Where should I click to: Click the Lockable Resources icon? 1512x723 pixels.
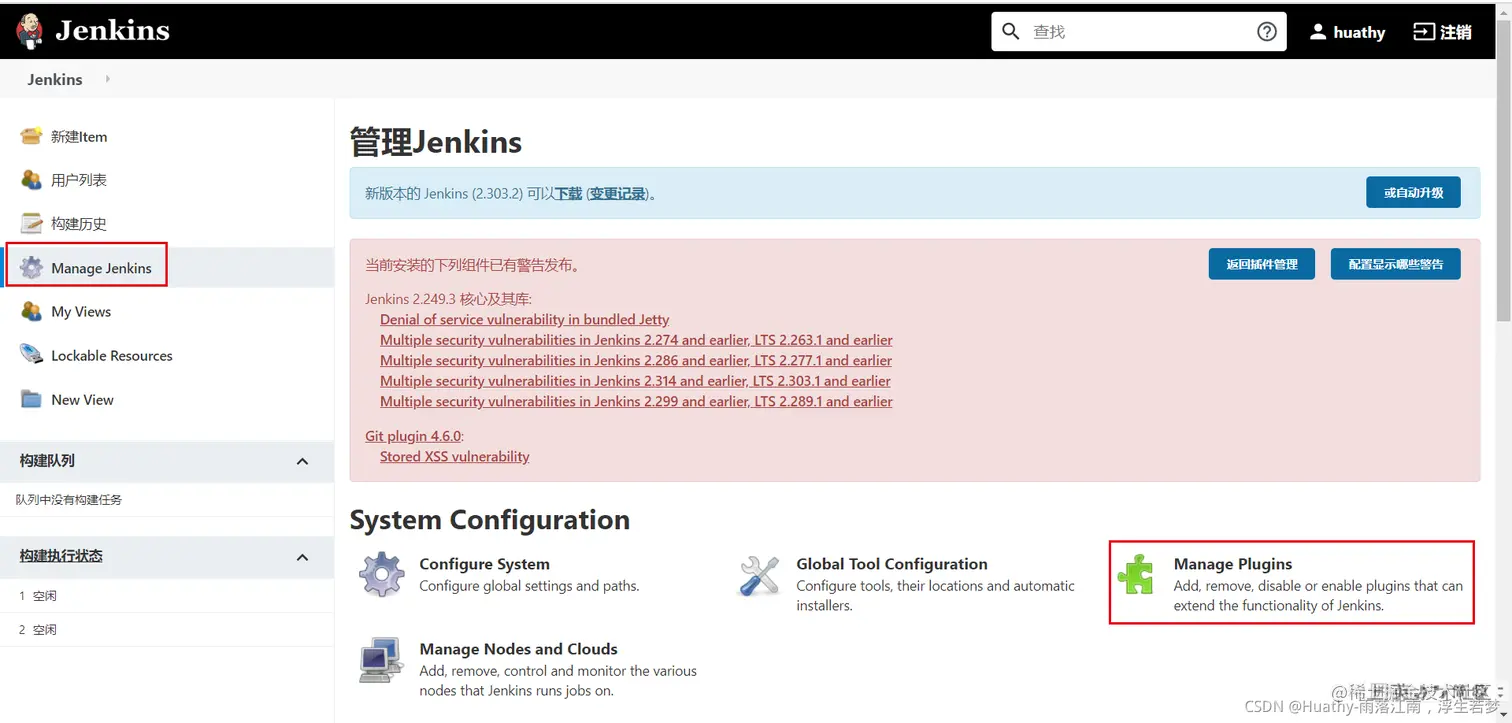pyautogui.click(x=32, y=355)
